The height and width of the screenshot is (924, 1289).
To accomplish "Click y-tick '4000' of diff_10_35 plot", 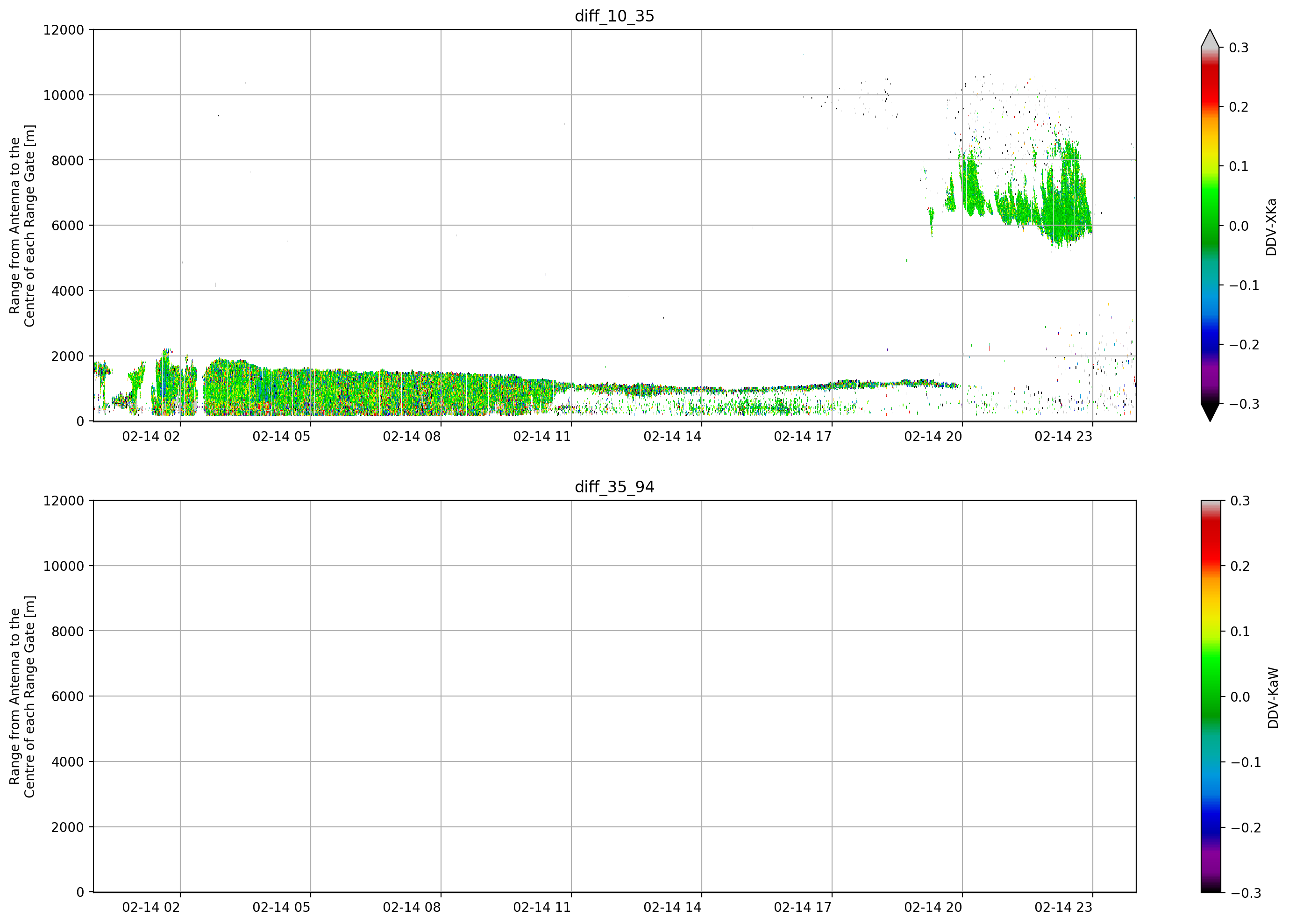I will point(68,291).
